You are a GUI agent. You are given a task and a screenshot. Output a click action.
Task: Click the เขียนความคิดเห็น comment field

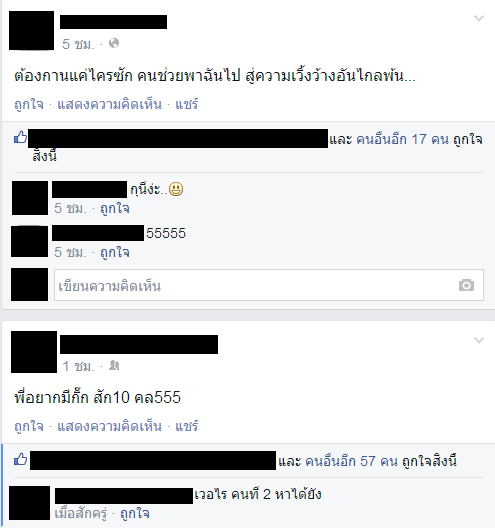point(269,285)
